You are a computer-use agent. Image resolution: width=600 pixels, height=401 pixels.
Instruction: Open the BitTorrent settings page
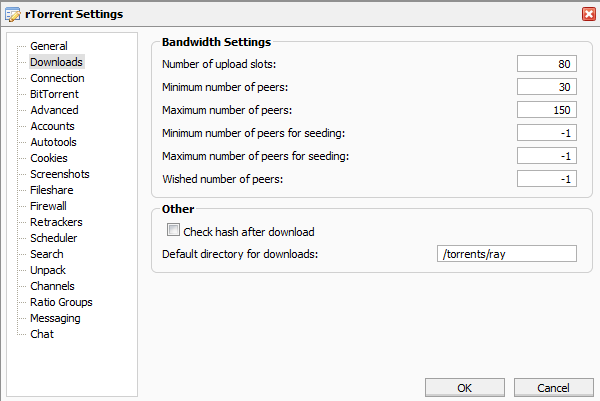[x=54, y=94]
